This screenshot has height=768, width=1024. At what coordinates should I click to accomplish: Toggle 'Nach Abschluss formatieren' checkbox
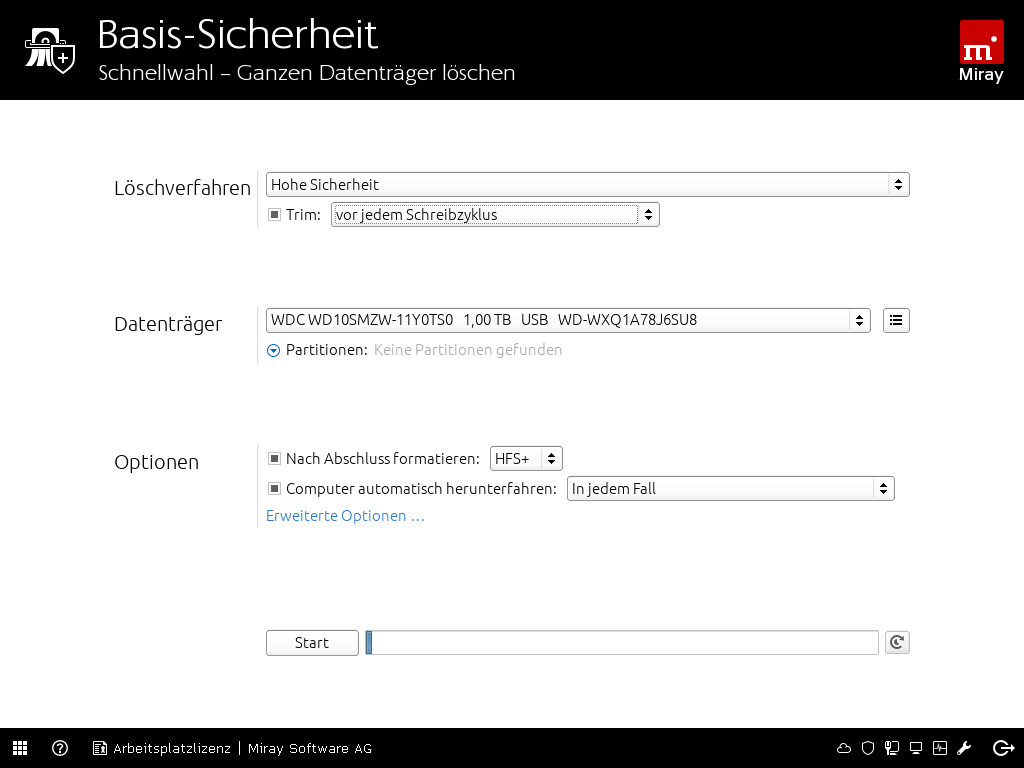pos(275,459)
